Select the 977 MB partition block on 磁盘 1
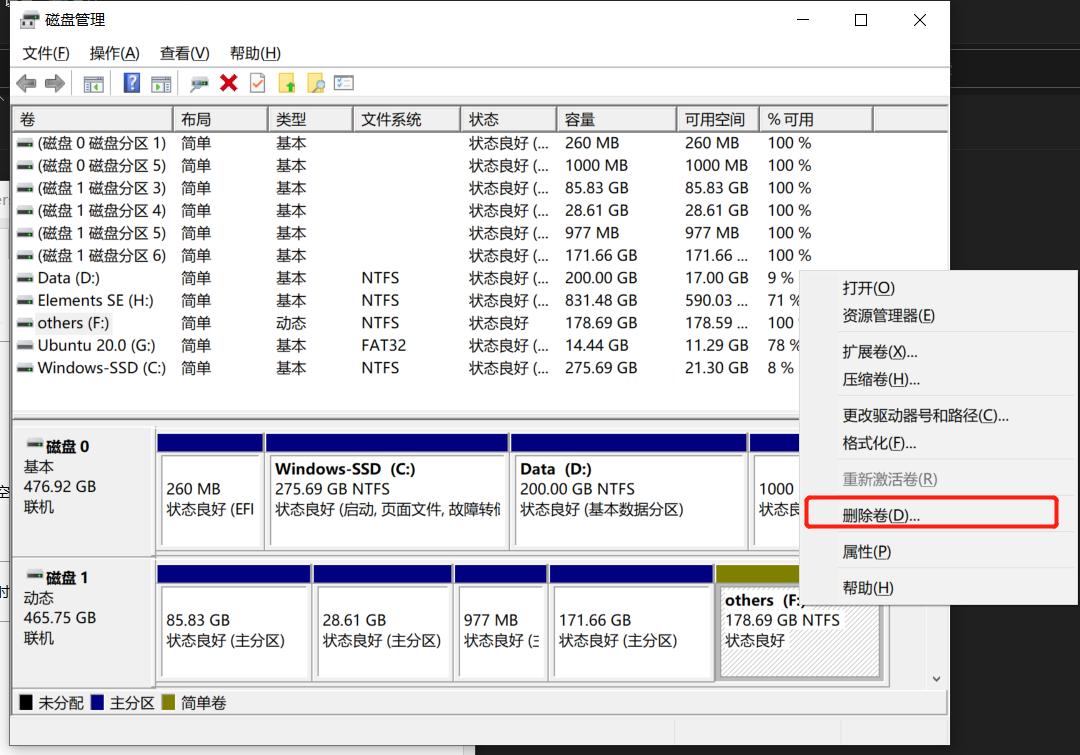Screen dimensions: 1080x755 click(x=501, y=622)
